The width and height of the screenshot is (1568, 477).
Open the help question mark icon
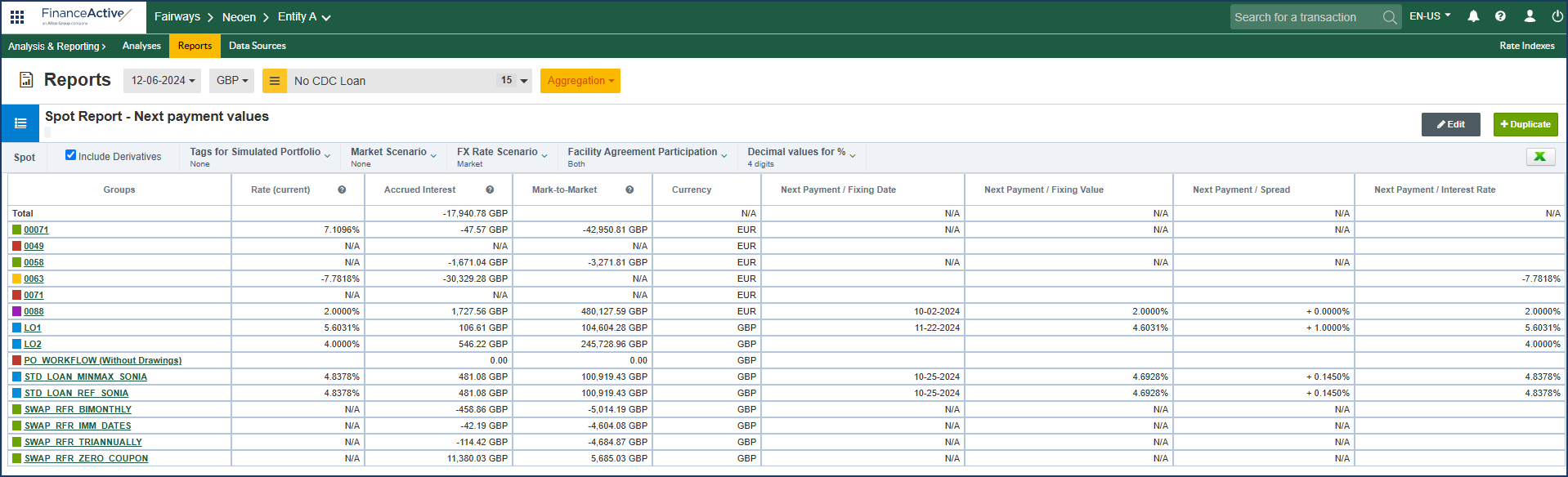[1500, 16]
